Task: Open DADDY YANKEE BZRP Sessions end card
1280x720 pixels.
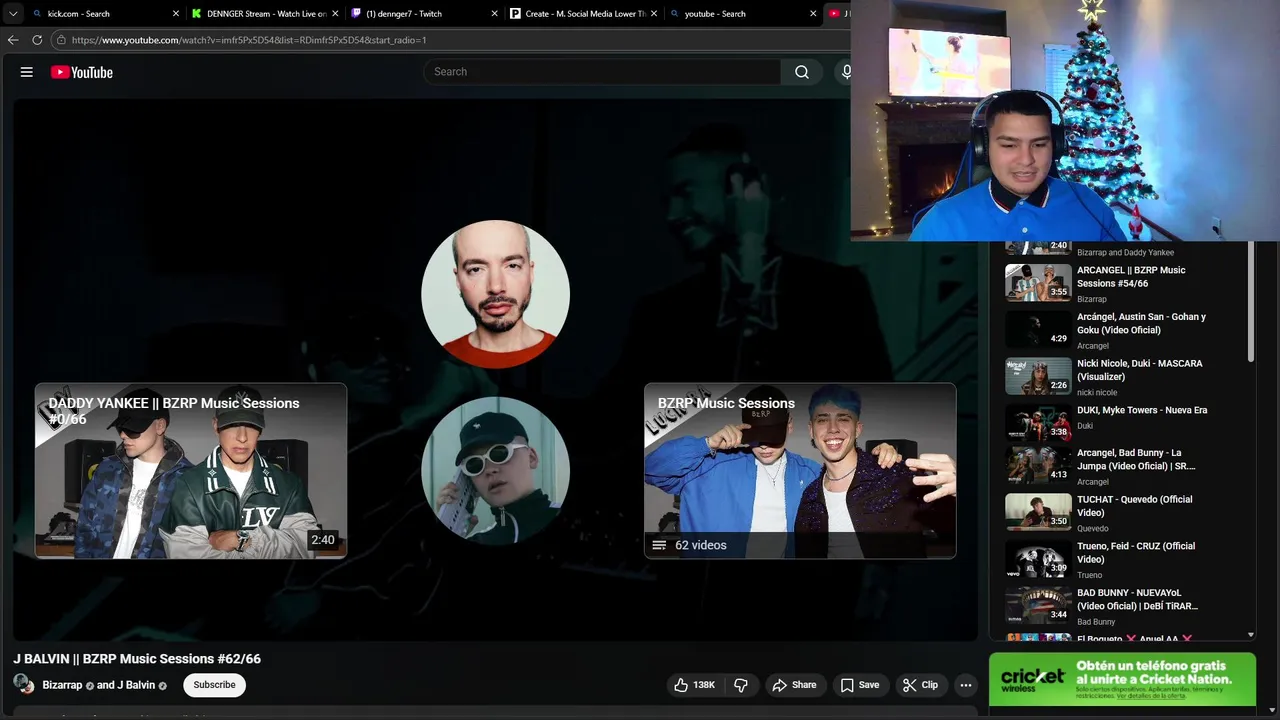Action: click(191, 471)
